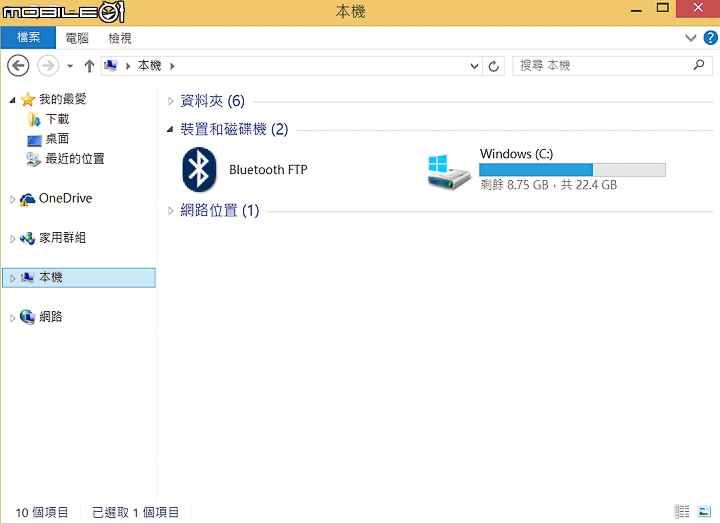Image resolution: width=720 pixels, height=523 pixels.
Task: Select the Bluetooth FTP icon
Action: [x=199, y=169]
